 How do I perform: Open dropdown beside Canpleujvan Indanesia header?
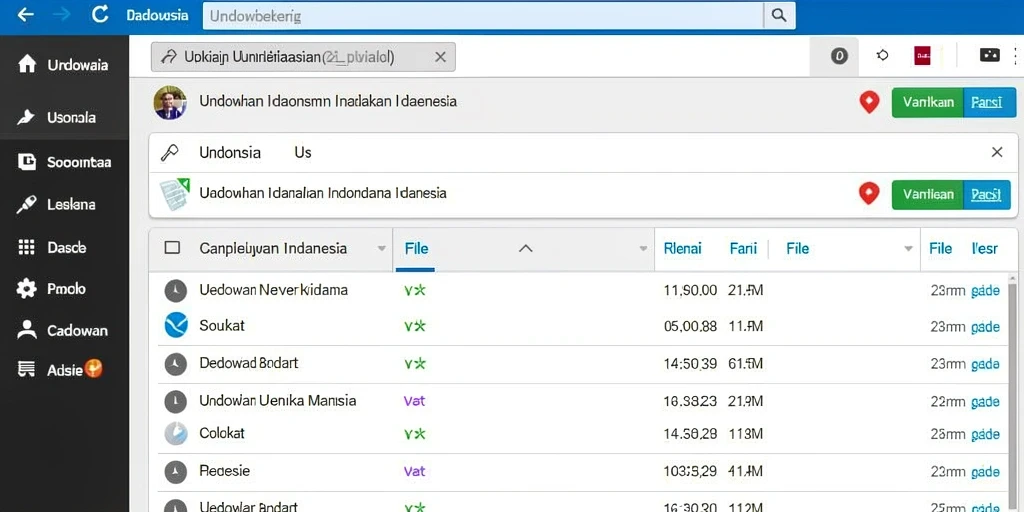pos(381,249)
